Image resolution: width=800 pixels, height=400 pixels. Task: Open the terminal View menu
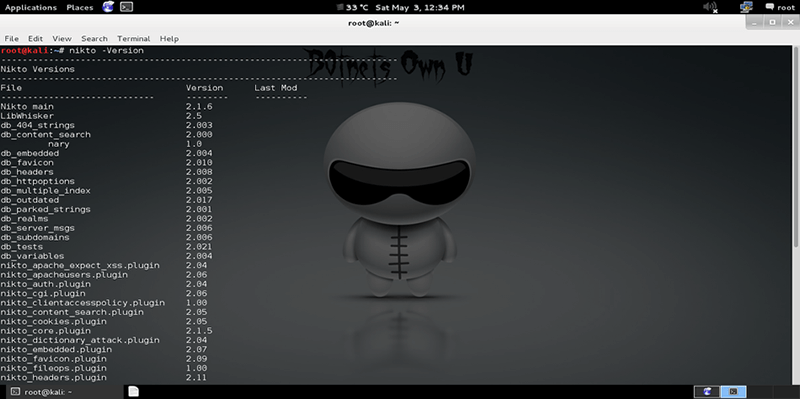[62, 38]
